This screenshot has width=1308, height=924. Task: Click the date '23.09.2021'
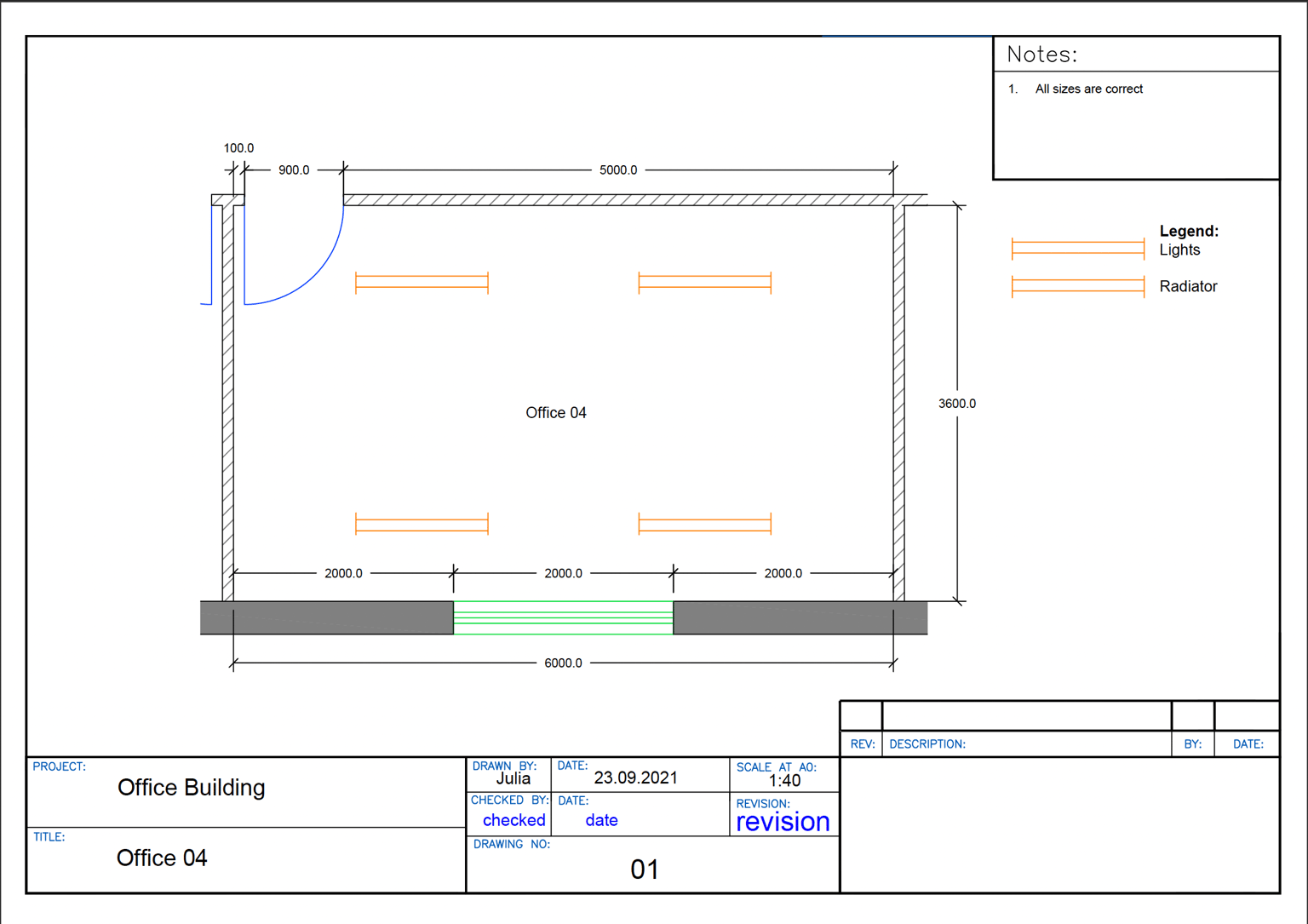(635, 778)
